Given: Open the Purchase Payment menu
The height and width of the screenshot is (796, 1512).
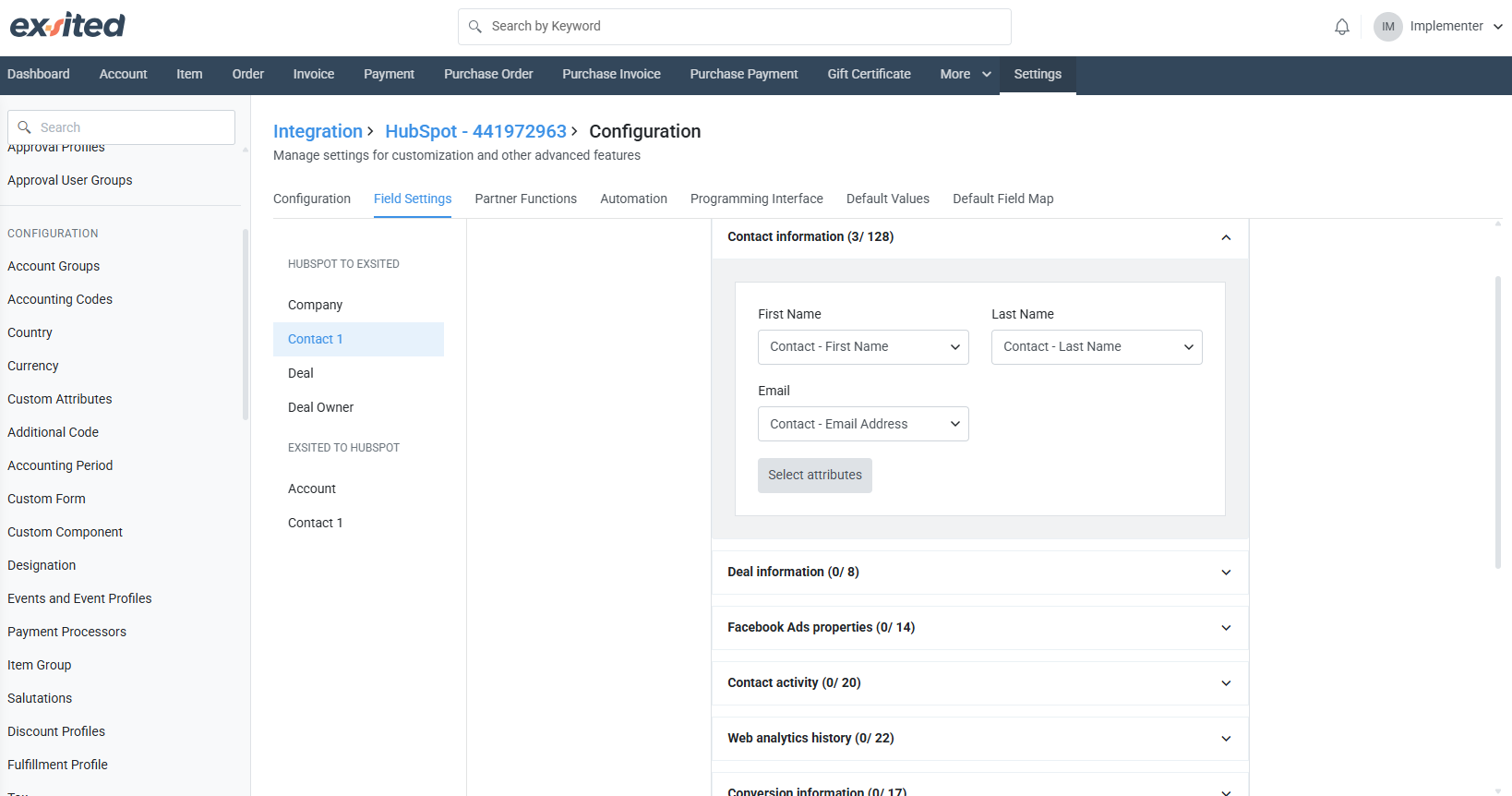Looking at the screenshot, I should [x=744, y=74].
